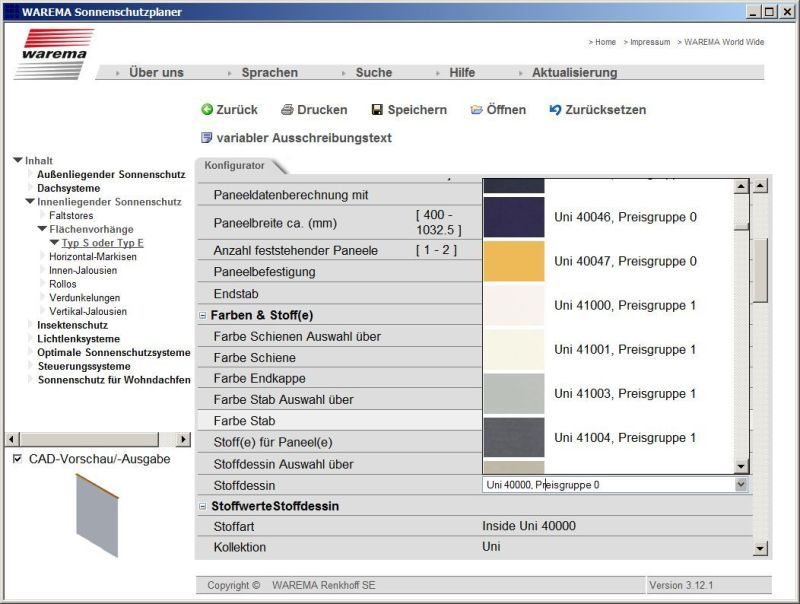Image resolution: width=800 pixels, height=604 pixels.
Task: Open the Stoffdessin dropdown arrow
Action: tap(741, 485)
